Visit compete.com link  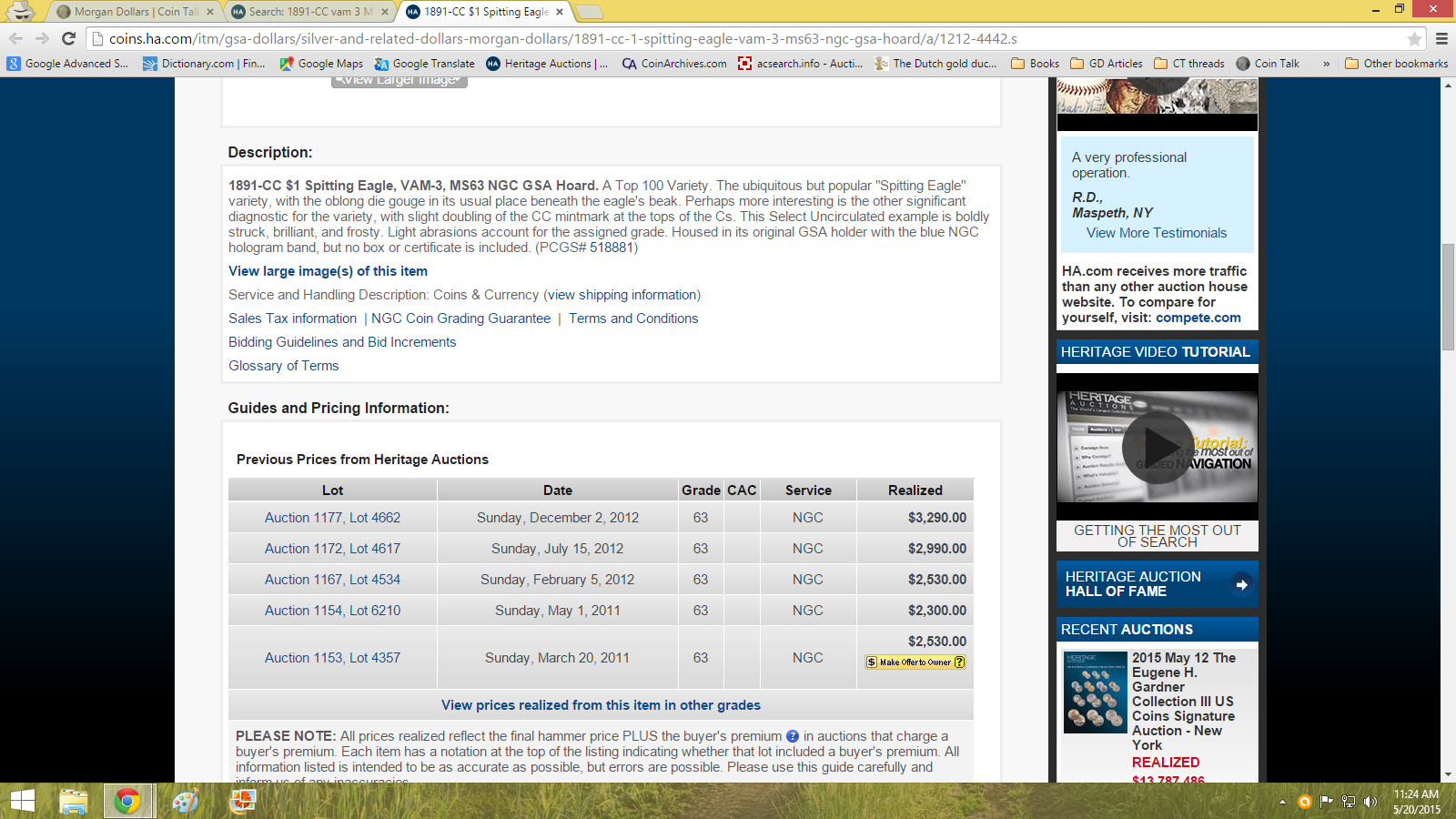(x=1198, y=318)
